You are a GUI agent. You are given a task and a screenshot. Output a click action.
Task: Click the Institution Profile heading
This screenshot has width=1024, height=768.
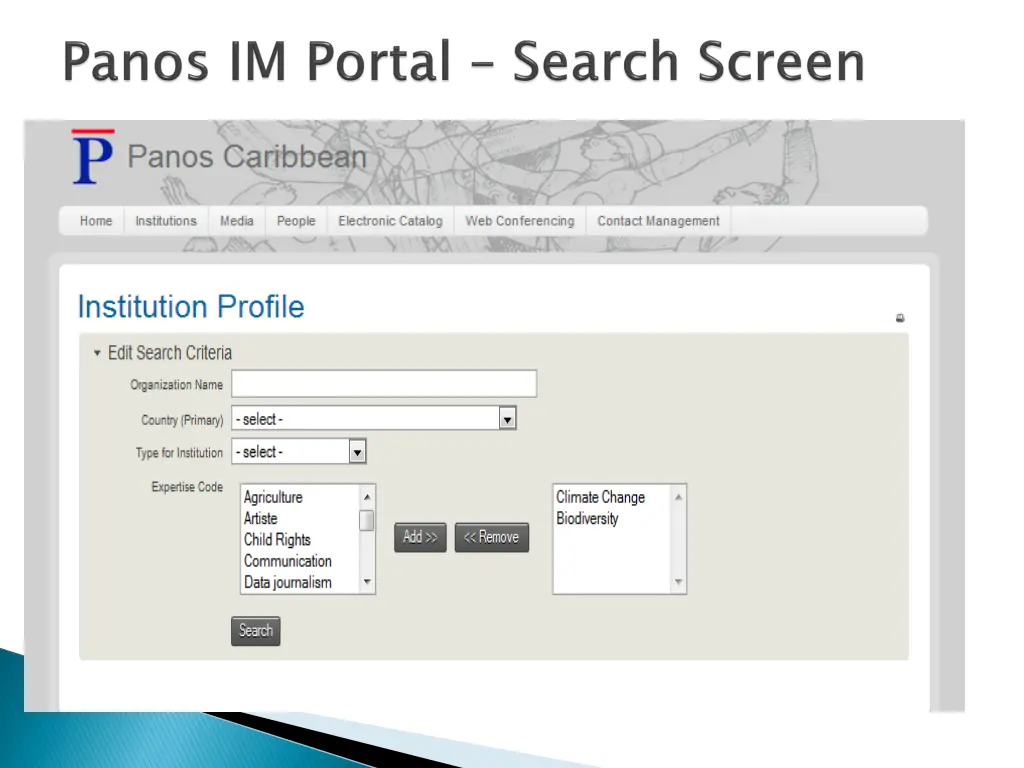pos(191,306)
